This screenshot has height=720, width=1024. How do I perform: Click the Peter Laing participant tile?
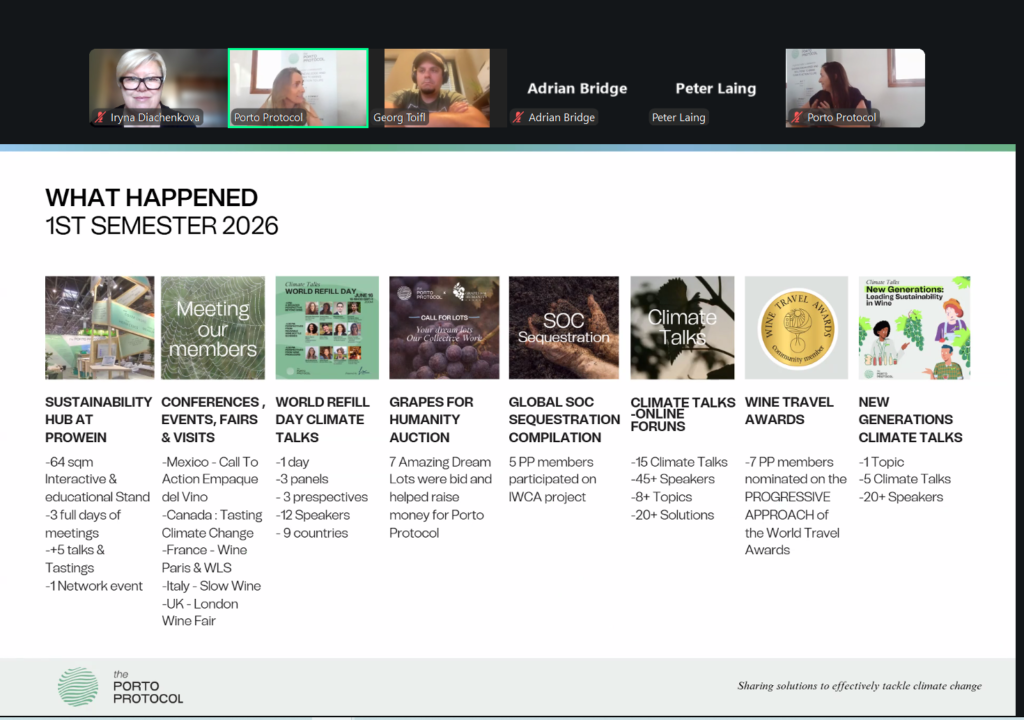[x=715, y=88]
